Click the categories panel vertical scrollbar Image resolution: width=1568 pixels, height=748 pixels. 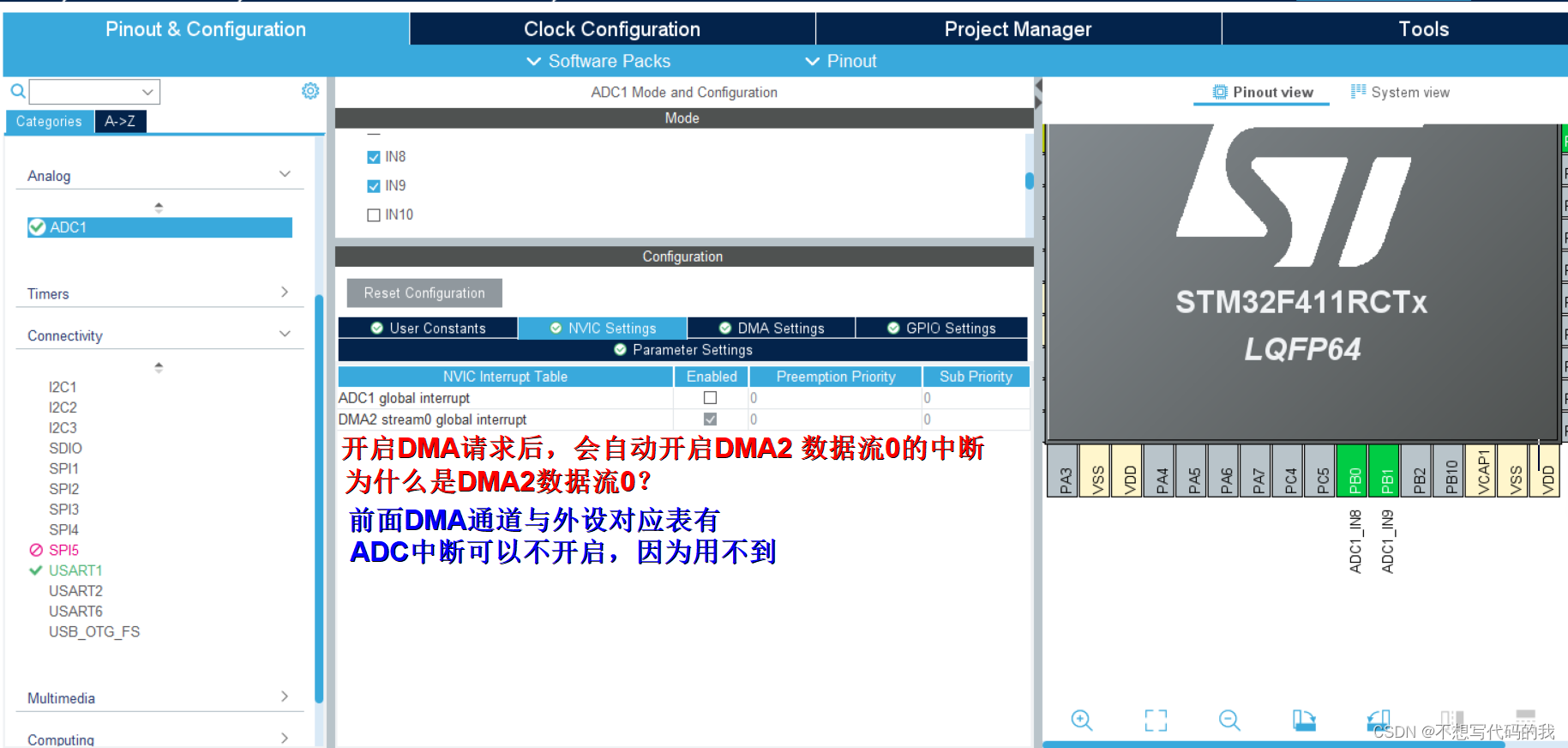[319, 499]
